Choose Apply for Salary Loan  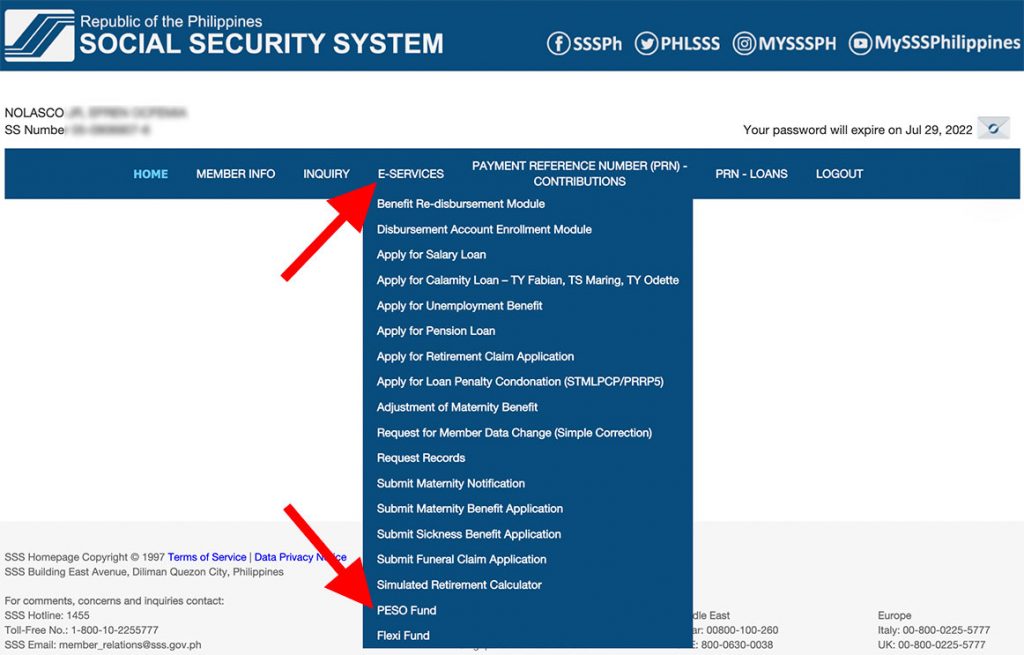point(431,255)
